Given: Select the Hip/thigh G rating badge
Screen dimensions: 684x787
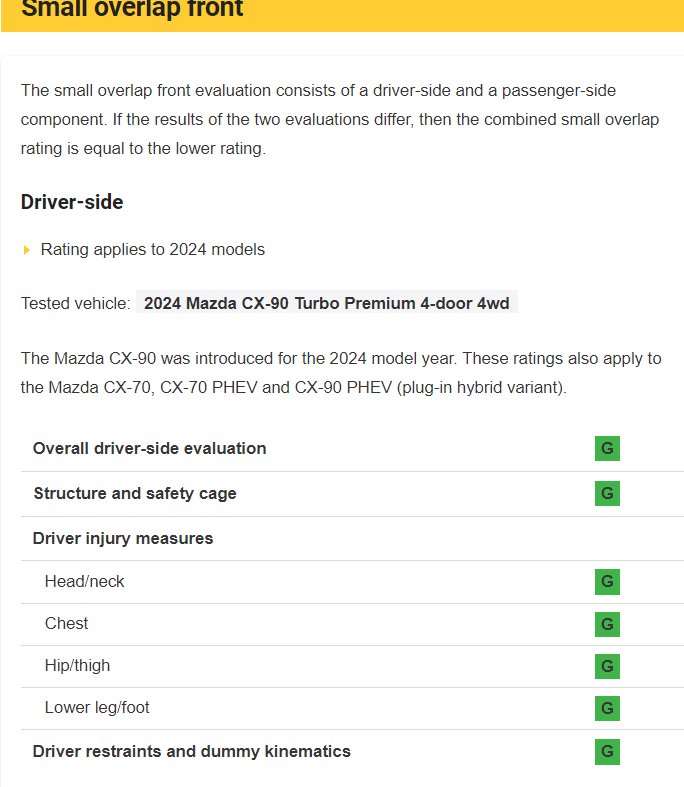Looking at the screenshot, I should point(607,666).
